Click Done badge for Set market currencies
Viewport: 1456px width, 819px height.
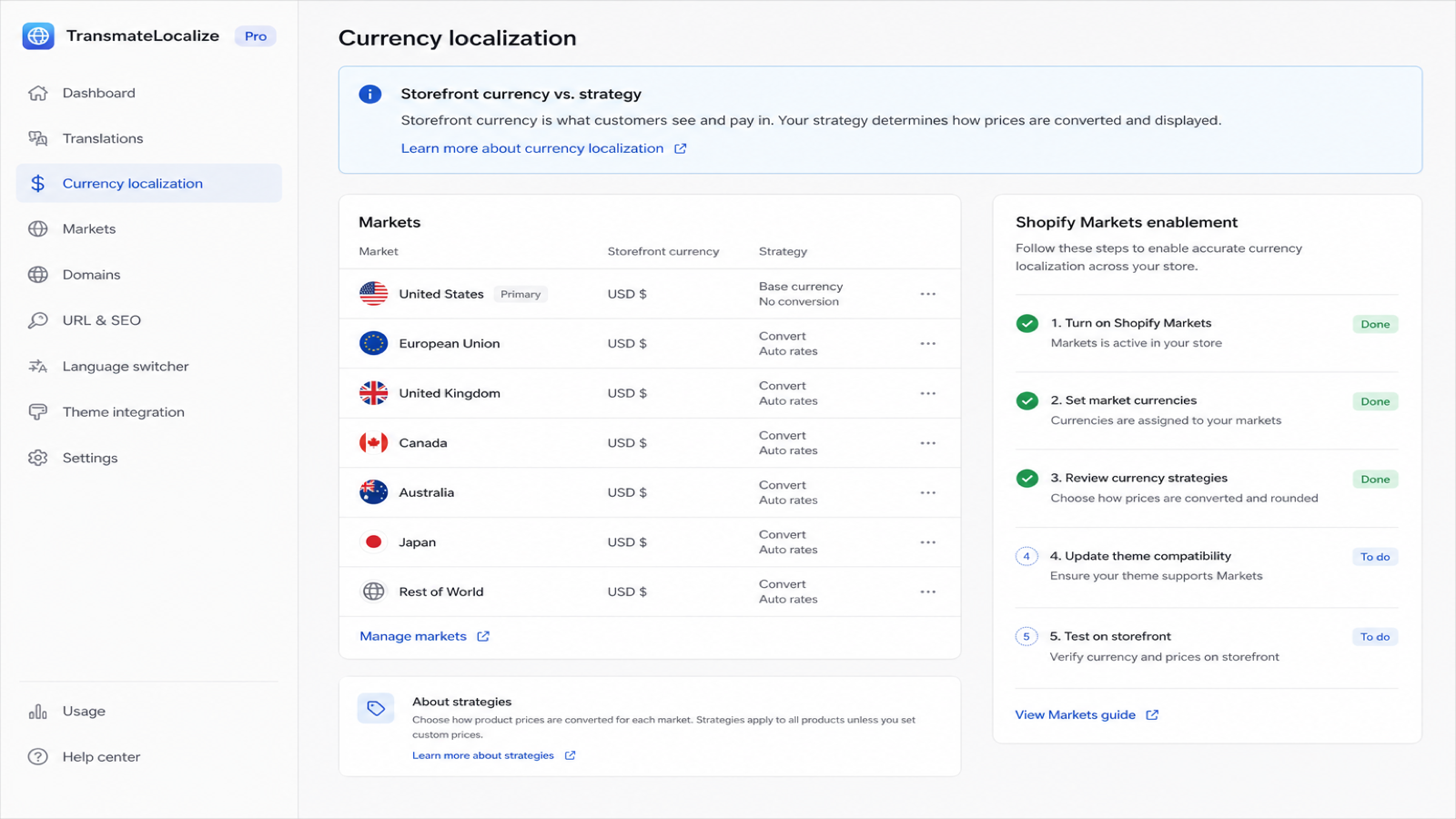(1375, 401)
